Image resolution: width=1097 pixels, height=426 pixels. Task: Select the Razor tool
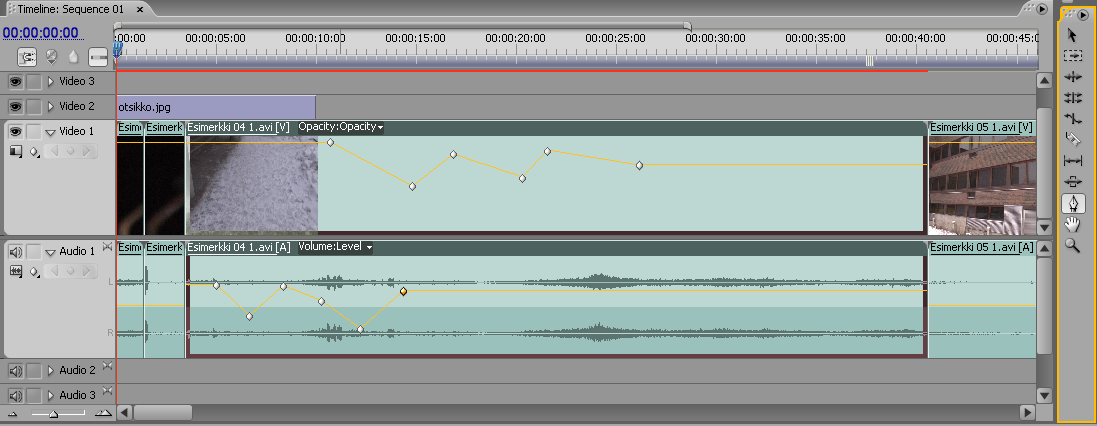tap(1073, 140)
